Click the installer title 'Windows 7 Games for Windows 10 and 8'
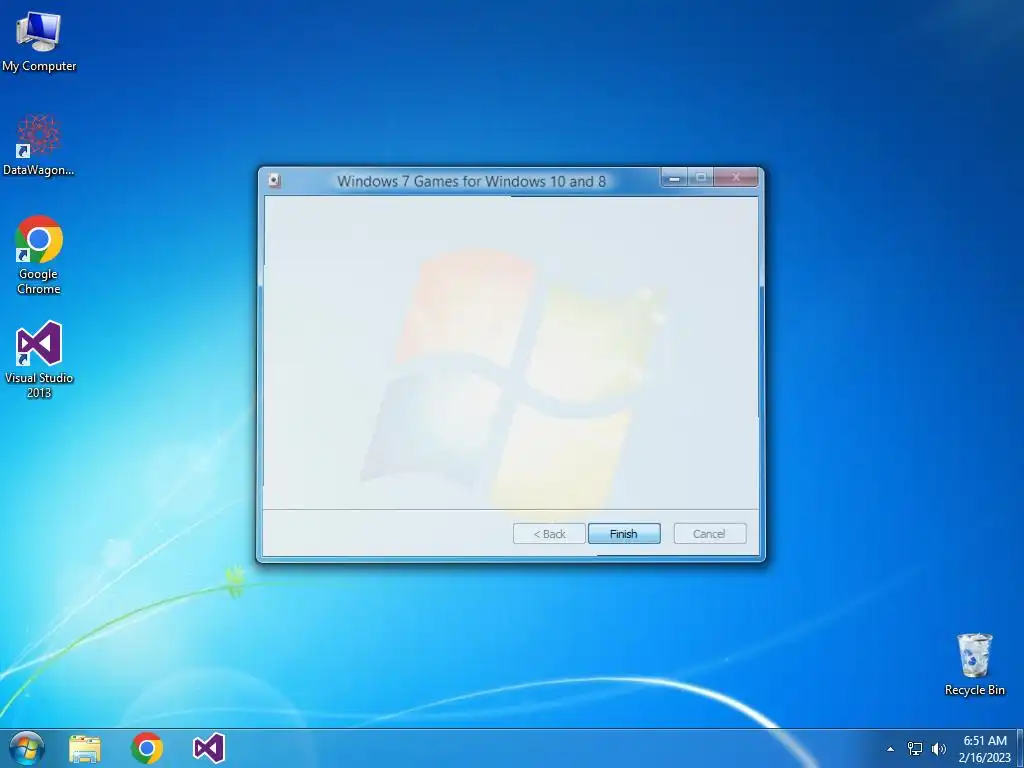Image resolution: width=1024 pixels, height=768 pixels. (471, 182)
